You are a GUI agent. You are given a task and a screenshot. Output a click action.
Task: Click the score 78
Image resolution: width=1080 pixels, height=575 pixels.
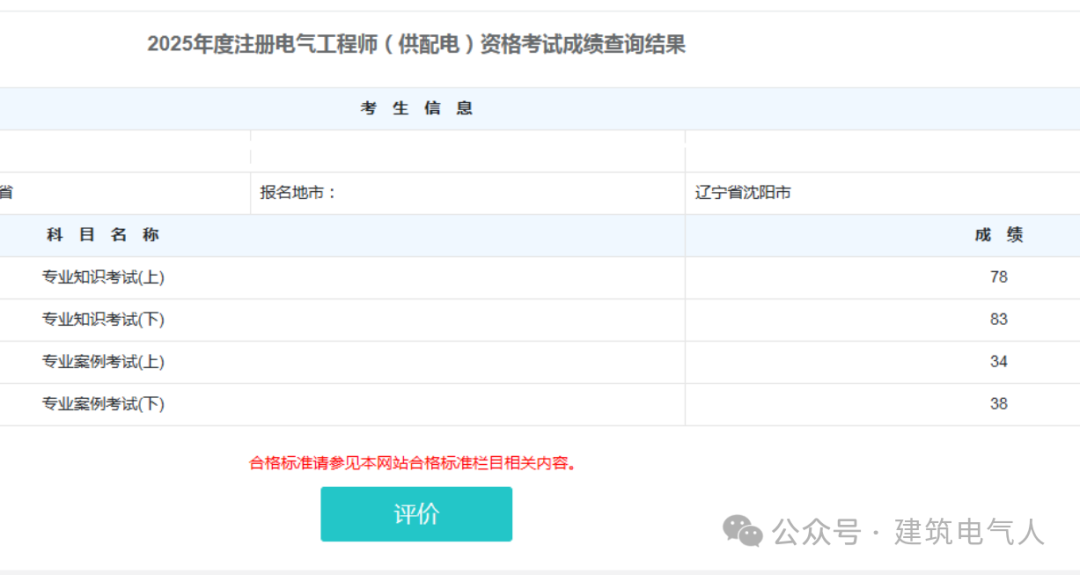tap(999, 277)
